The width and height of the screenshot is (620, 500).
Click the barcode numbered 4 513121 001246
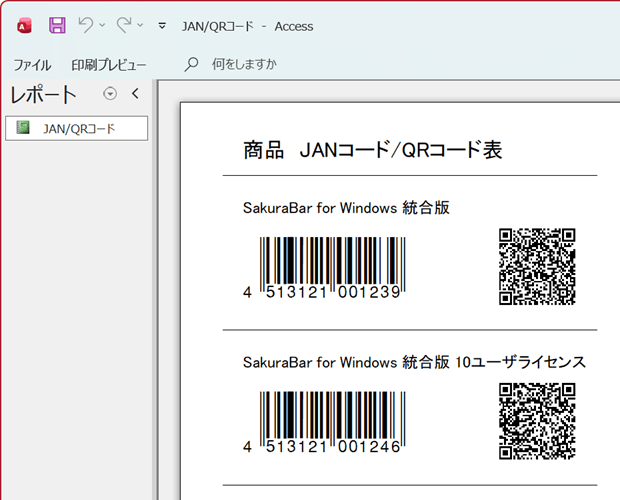[324, 422]
